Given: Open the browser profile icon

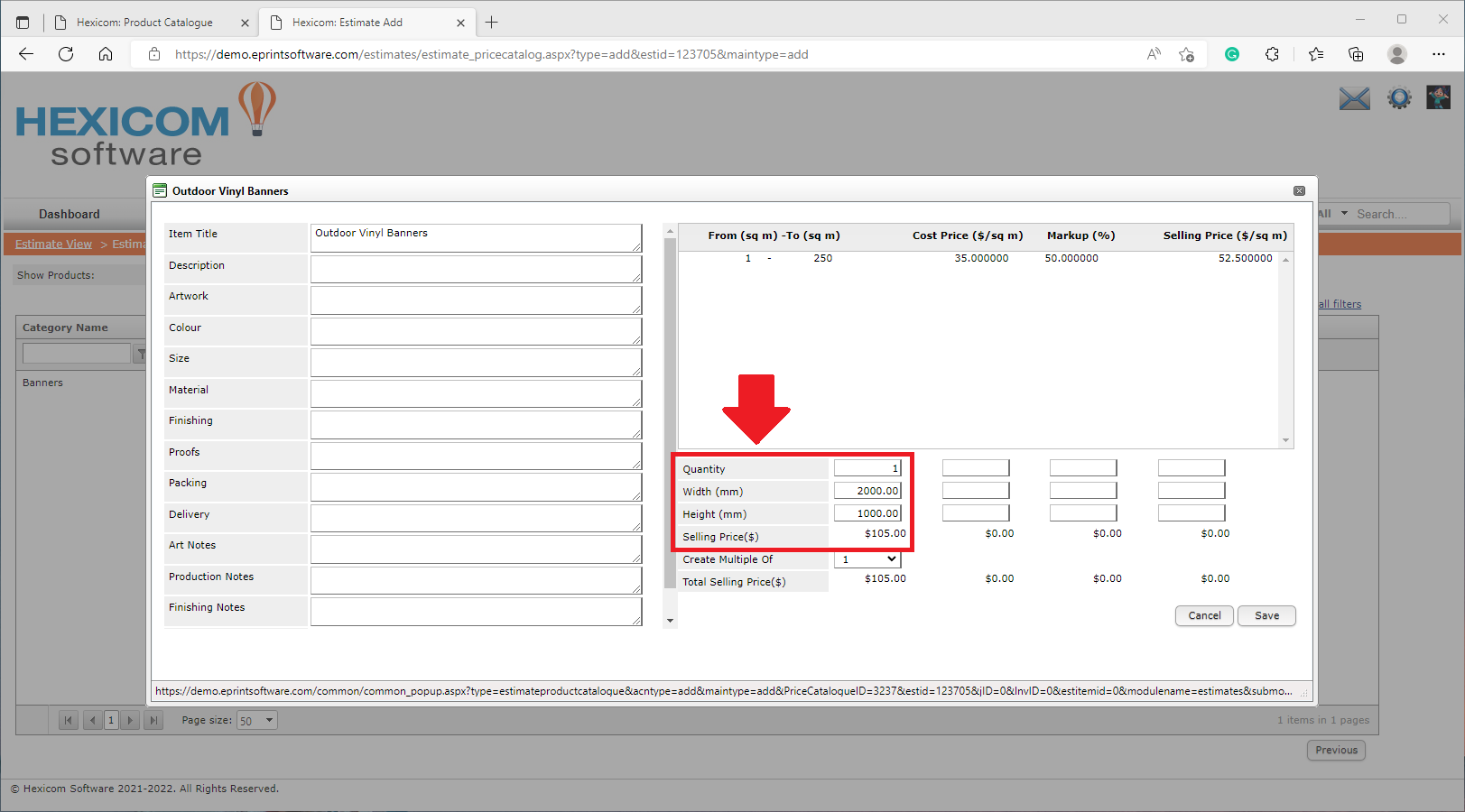Looking at the screenshot, I should tap(1397, 54).
